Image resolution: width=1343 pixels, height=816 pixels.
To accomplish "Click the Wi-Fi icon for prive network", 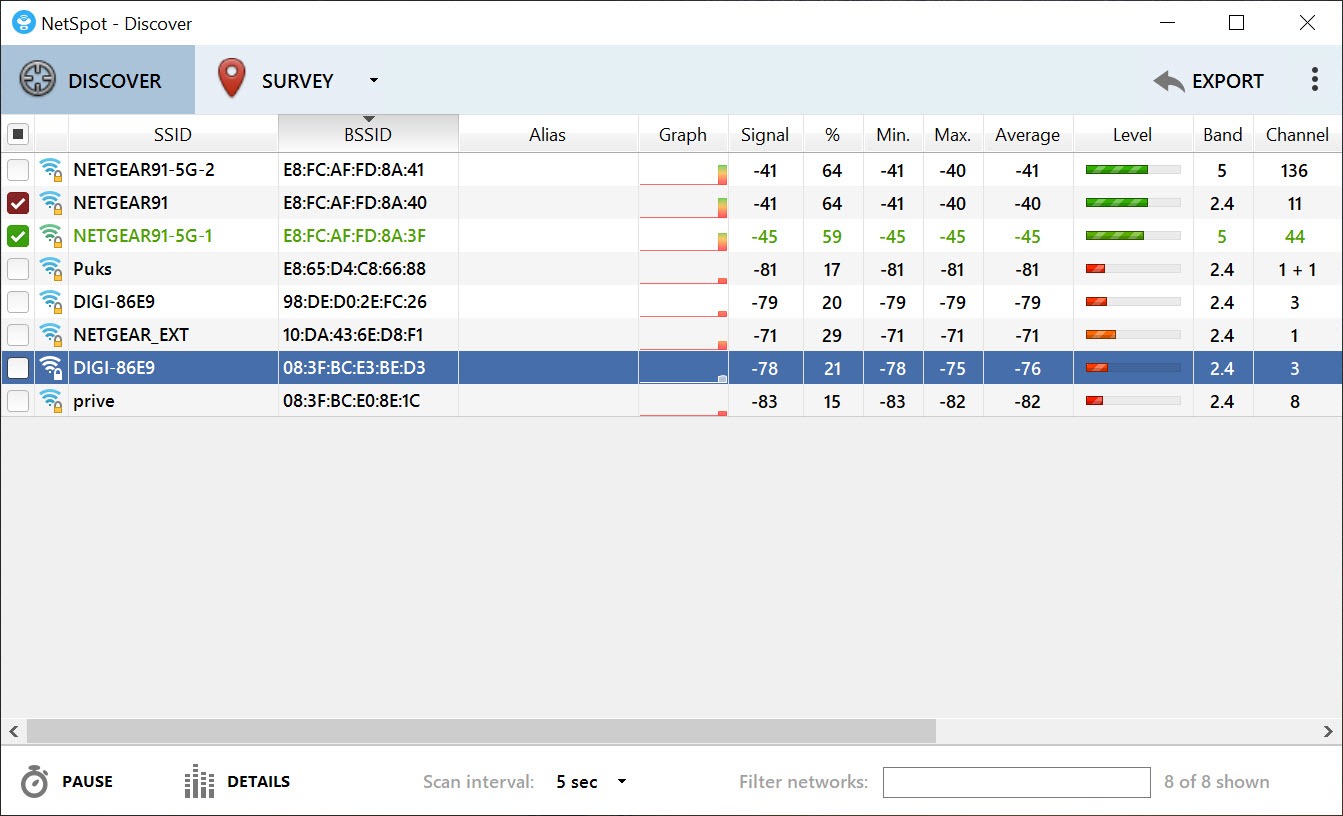I will (51, 401).
